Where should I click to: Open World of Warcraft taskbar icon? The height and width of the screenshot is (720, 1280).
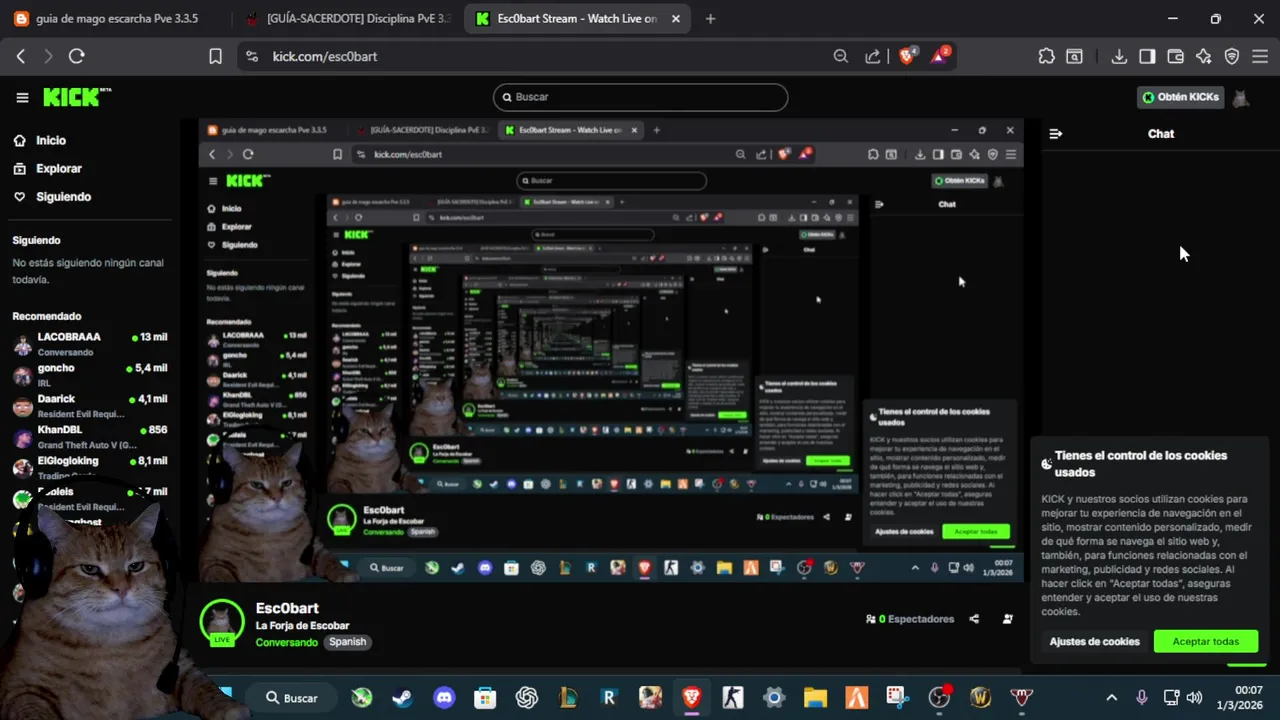tap(980, 697)
